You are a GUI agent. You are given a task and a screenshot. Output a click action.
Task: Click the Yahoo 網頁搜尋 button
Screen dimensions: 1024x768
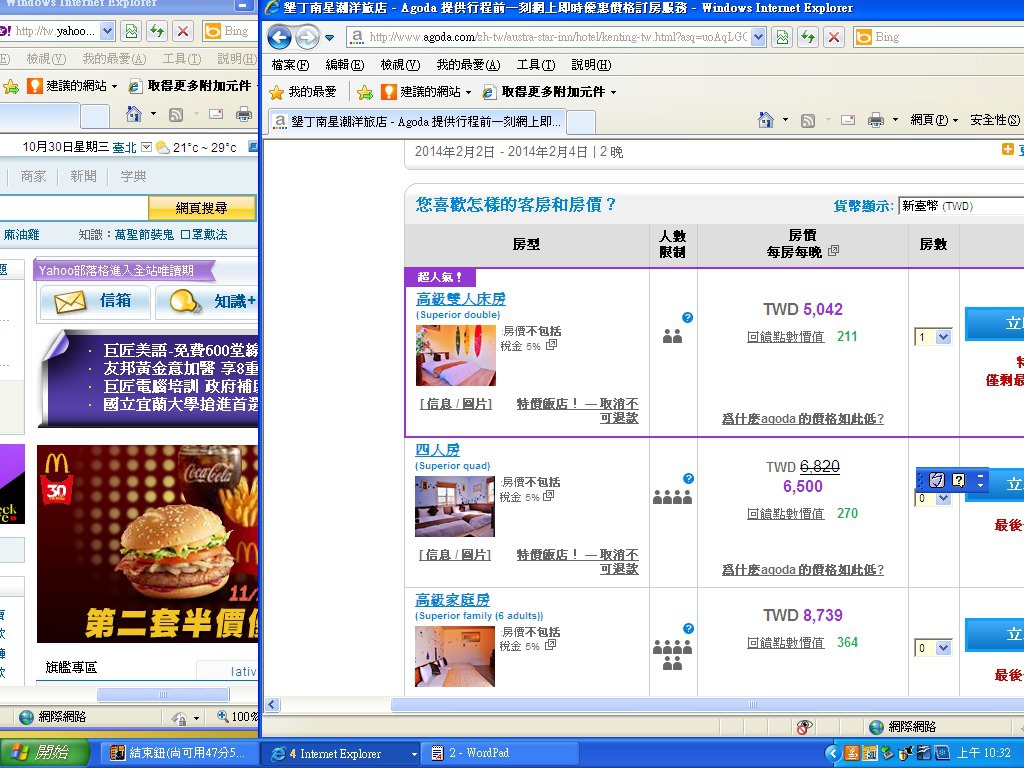click(x=202, y=208)
